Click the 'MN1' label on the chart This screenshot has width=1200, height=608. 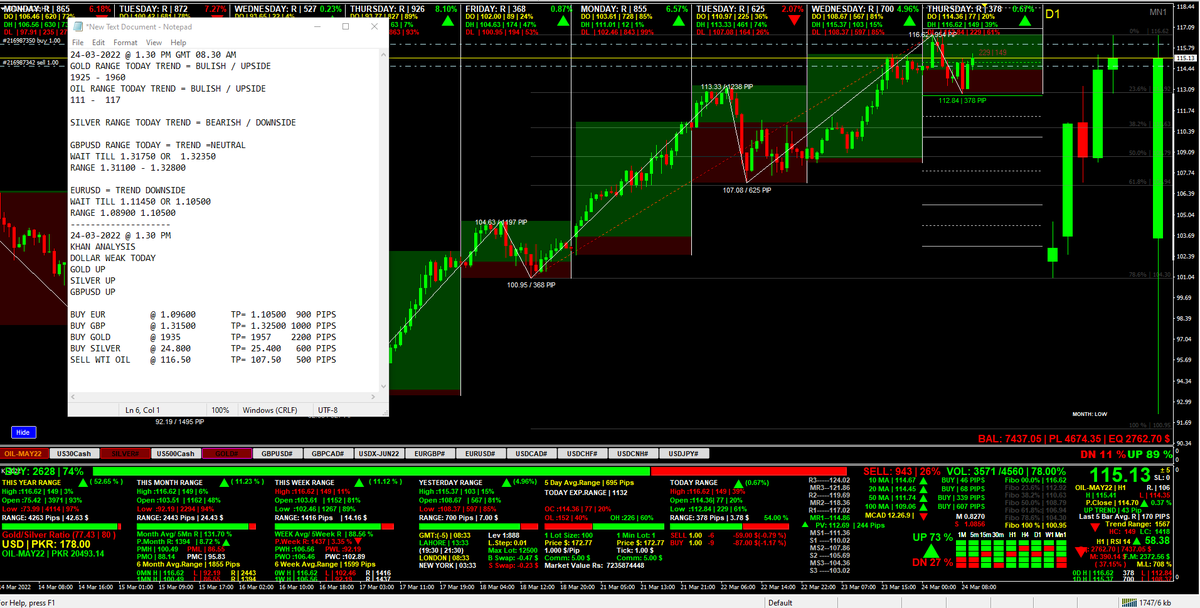tap(1157, 11)
